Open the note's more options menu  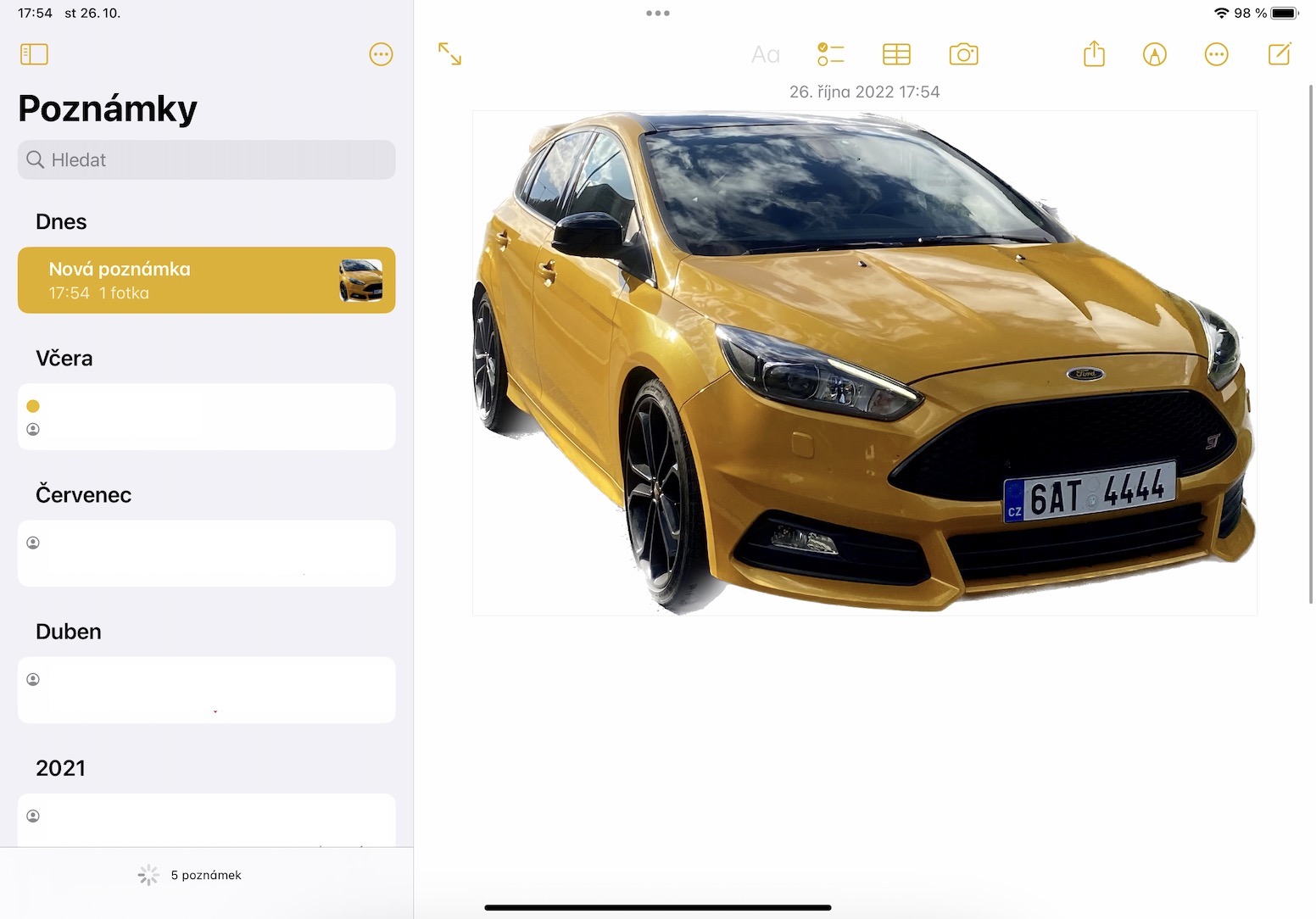tap(1216, 54)
